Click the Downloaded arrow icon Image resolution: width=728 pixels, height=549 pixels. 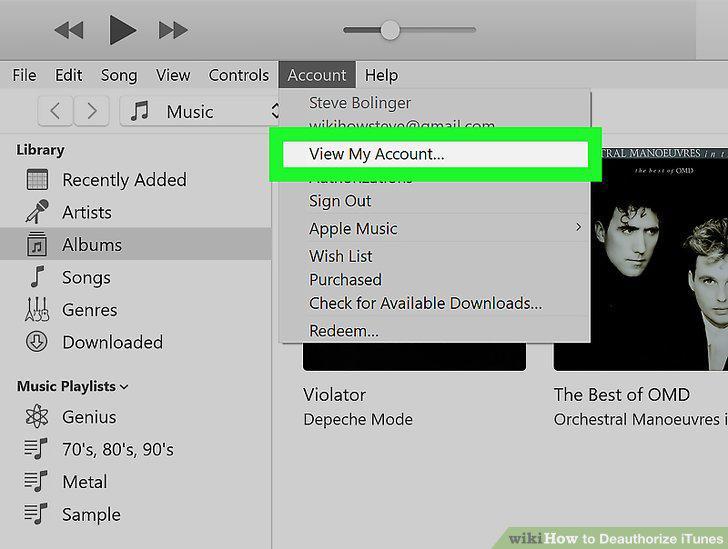pyautogui.click(x=37, y=342)
